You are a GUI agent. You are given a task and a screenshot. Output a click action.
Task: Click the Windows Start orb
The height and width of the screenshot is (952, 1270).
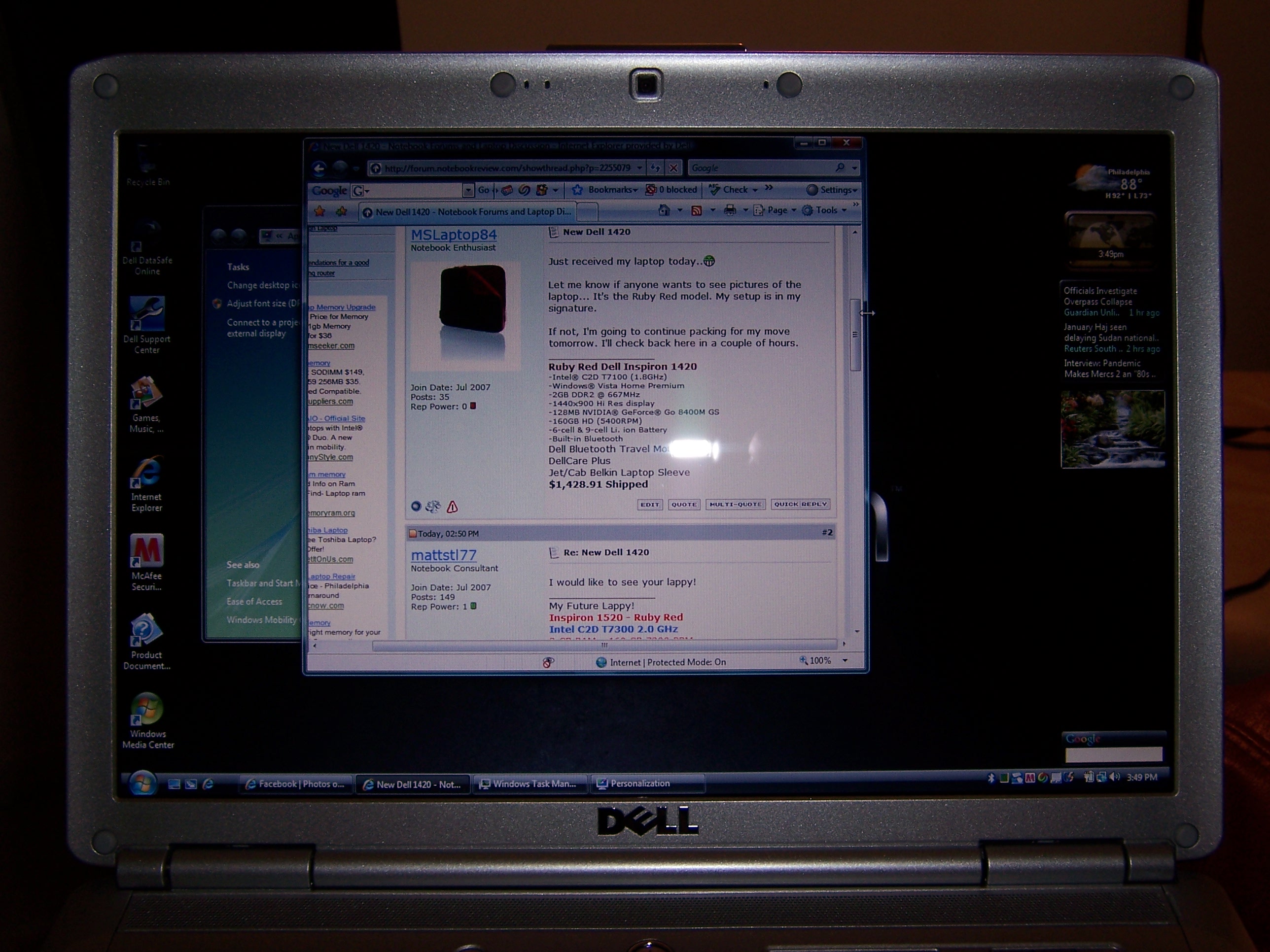point(142,783)
